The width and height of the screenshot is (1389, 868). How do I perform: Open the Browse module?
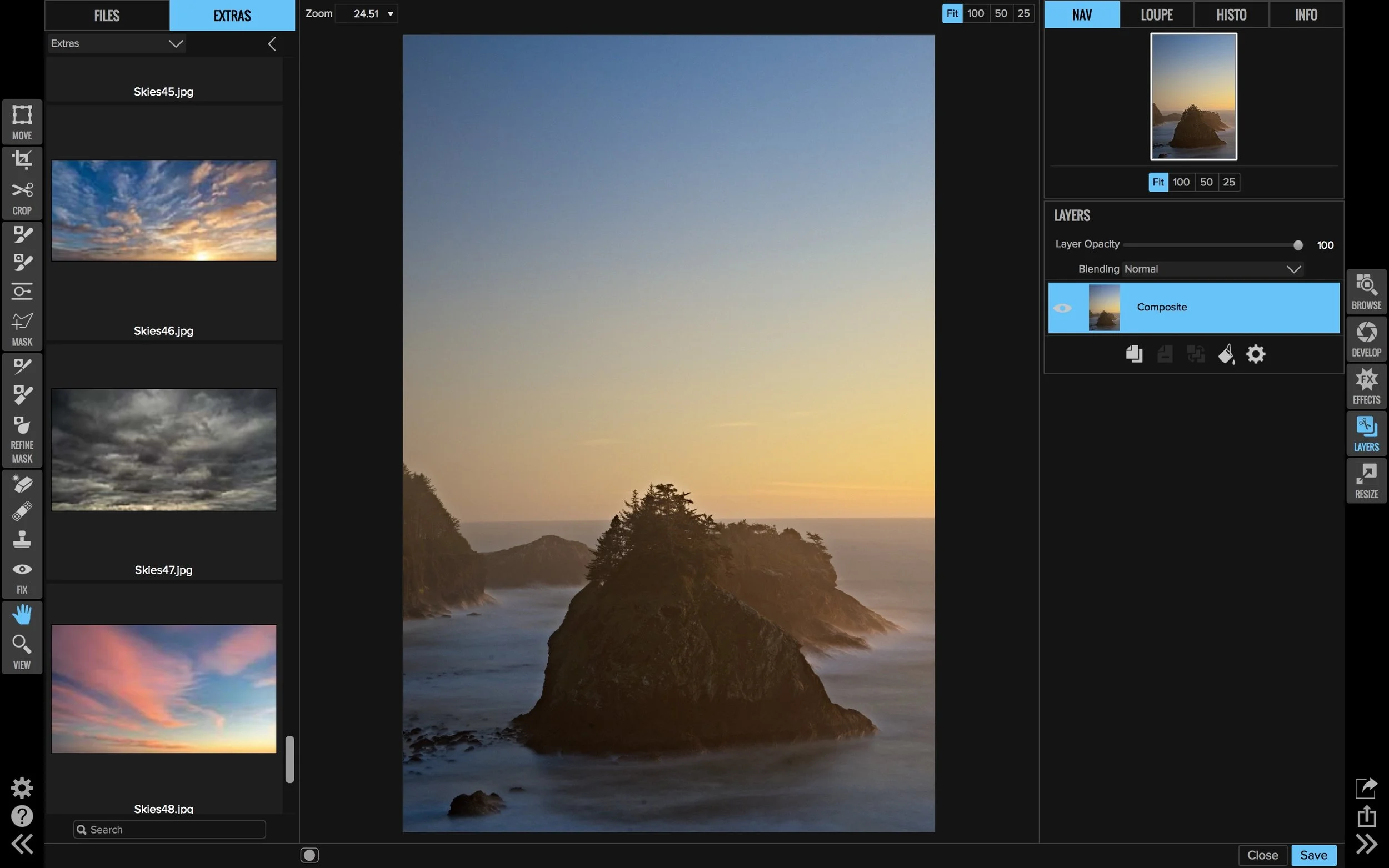click(x=1366, y=292)
